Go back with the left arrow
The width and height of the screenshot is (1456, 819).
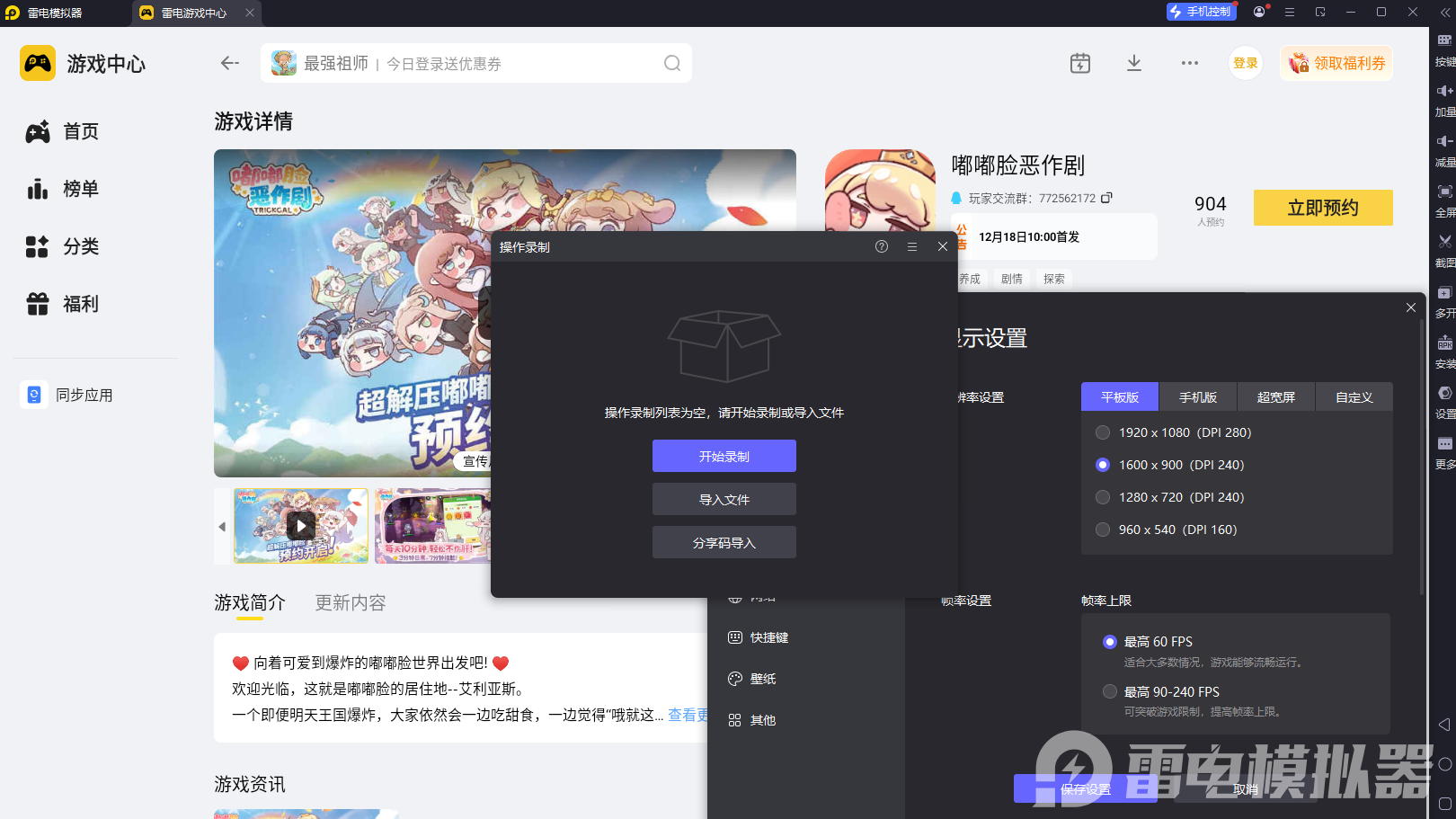[x=229, y=63]
